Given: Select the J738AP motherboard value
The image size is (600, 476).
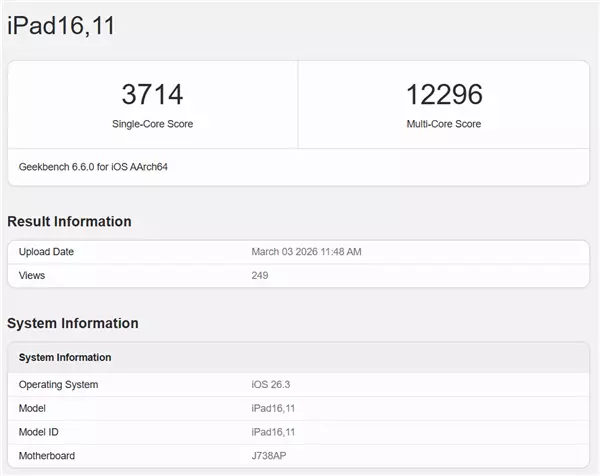Looking at the screenshot, I should [x=269, y=456].
